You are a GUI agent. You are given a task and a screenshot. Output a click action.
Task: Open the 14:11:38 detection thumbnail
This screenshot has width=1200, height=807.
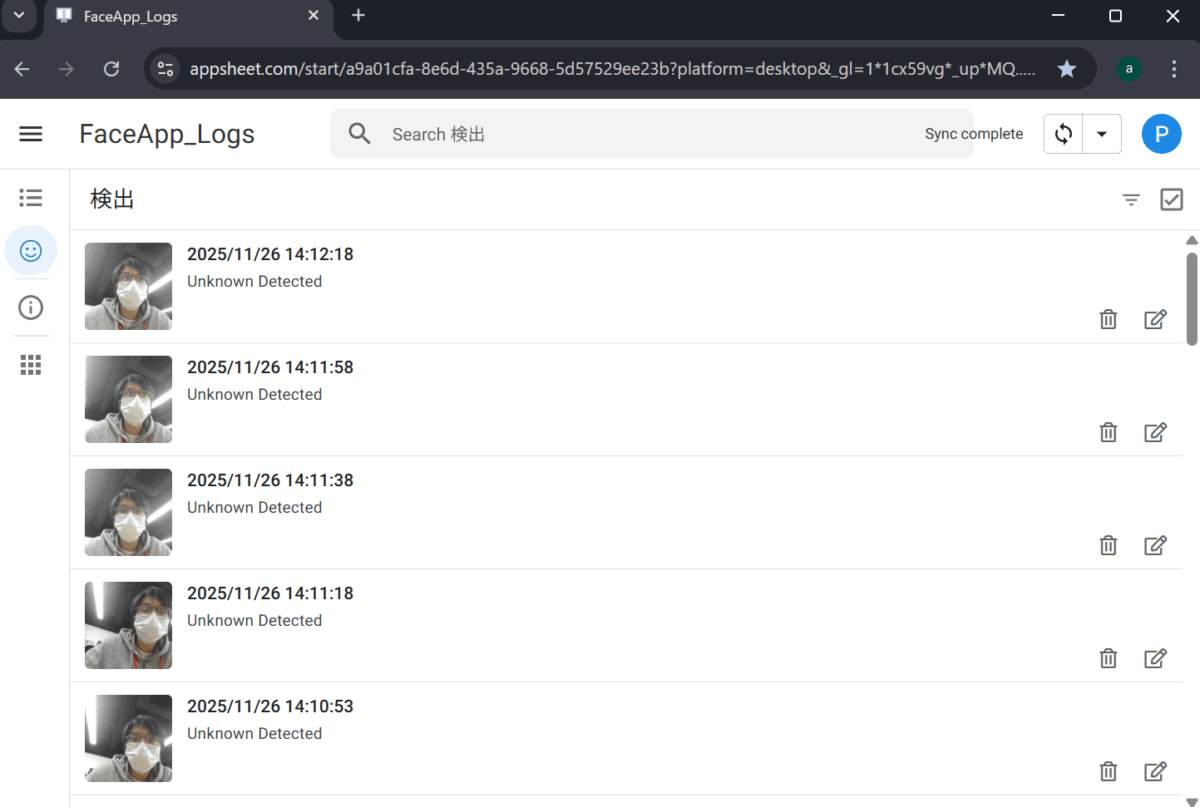coord(128,513)
